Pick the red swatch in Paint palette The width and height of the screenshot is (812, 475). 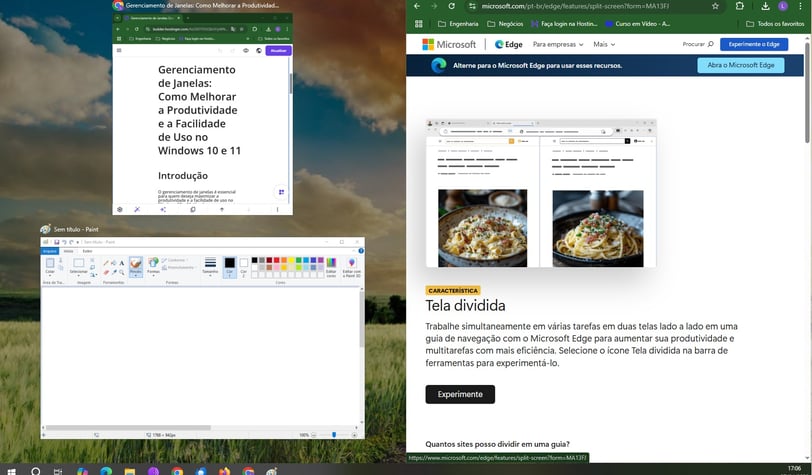277,260
